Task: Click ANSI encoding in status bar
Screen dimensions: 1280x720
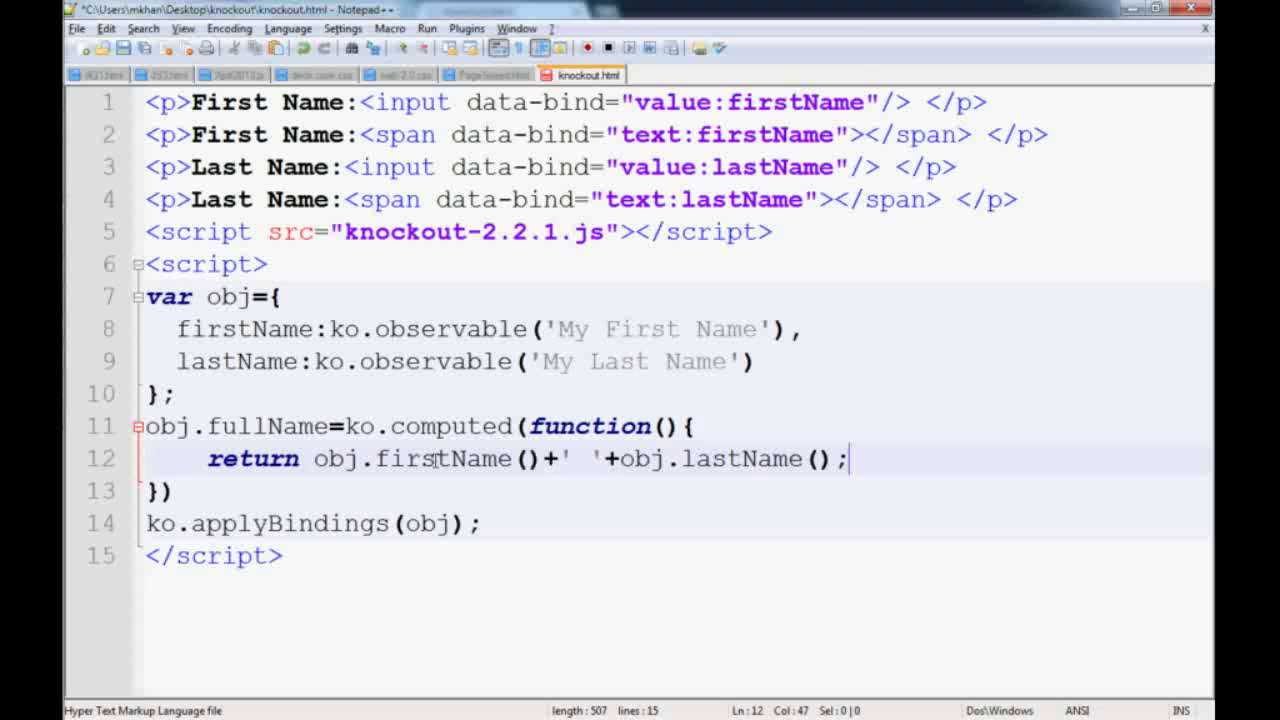Action: 1077,711
